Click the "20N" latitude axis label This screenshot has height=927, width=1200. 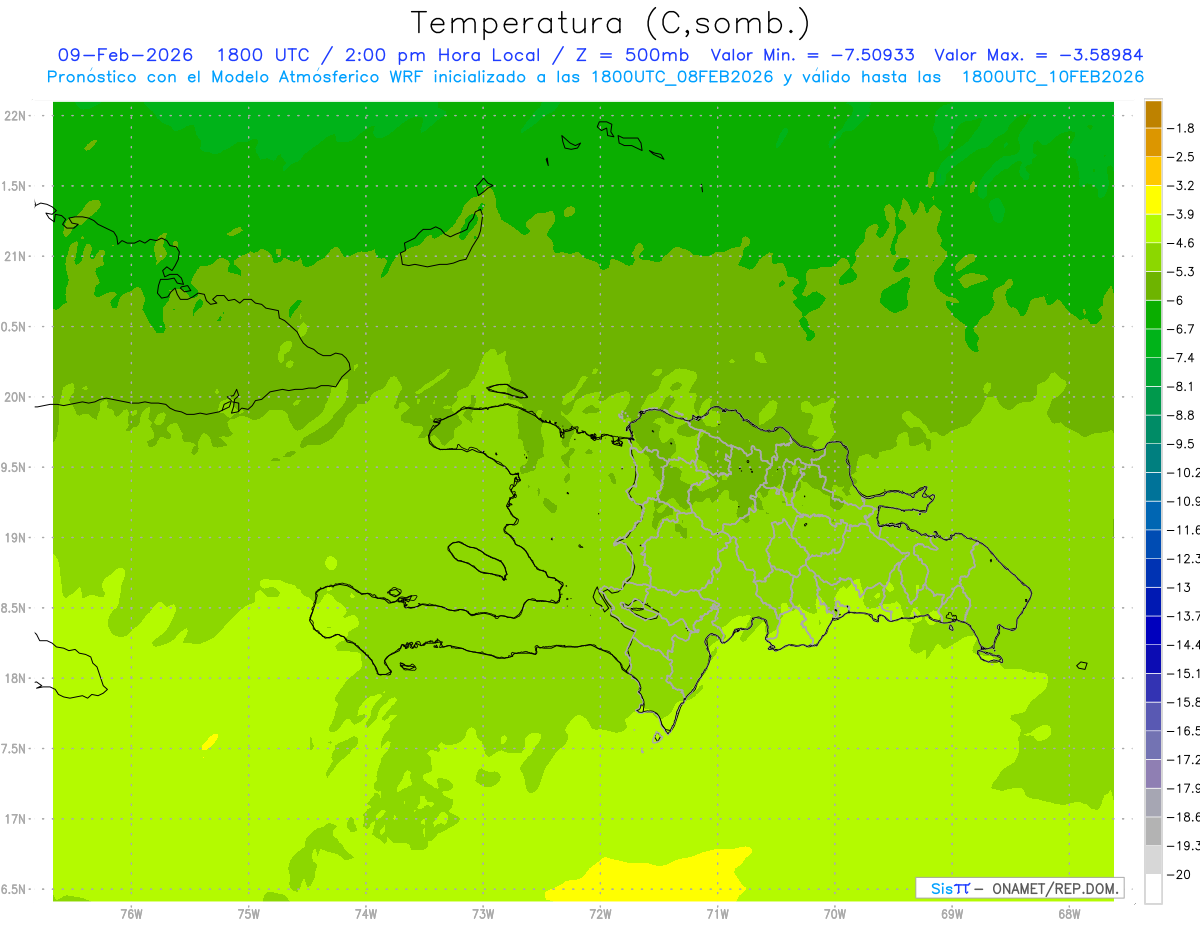pos(17,397)
